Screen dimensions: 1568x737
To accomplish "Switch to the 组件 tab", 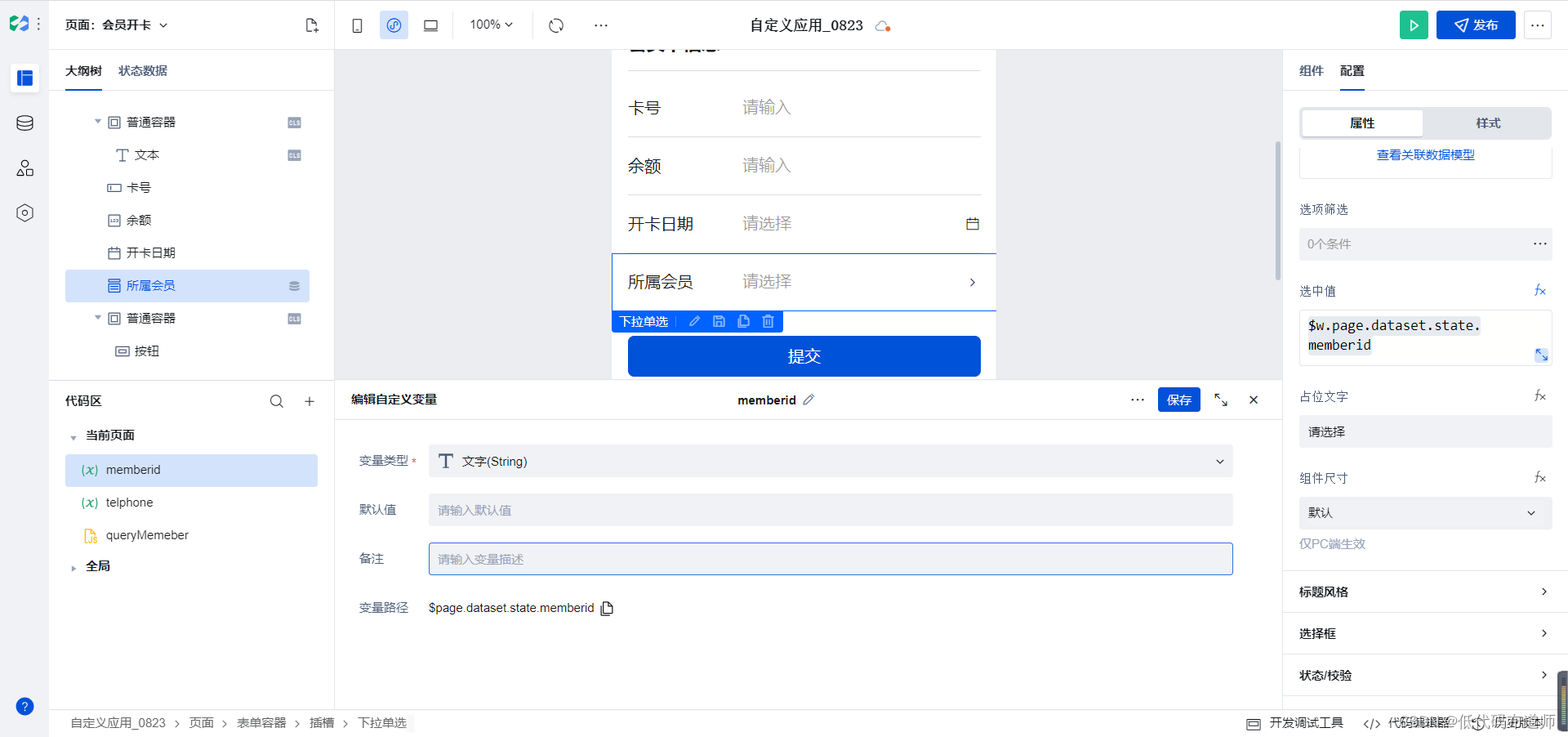I will (x=1311, y=71).
